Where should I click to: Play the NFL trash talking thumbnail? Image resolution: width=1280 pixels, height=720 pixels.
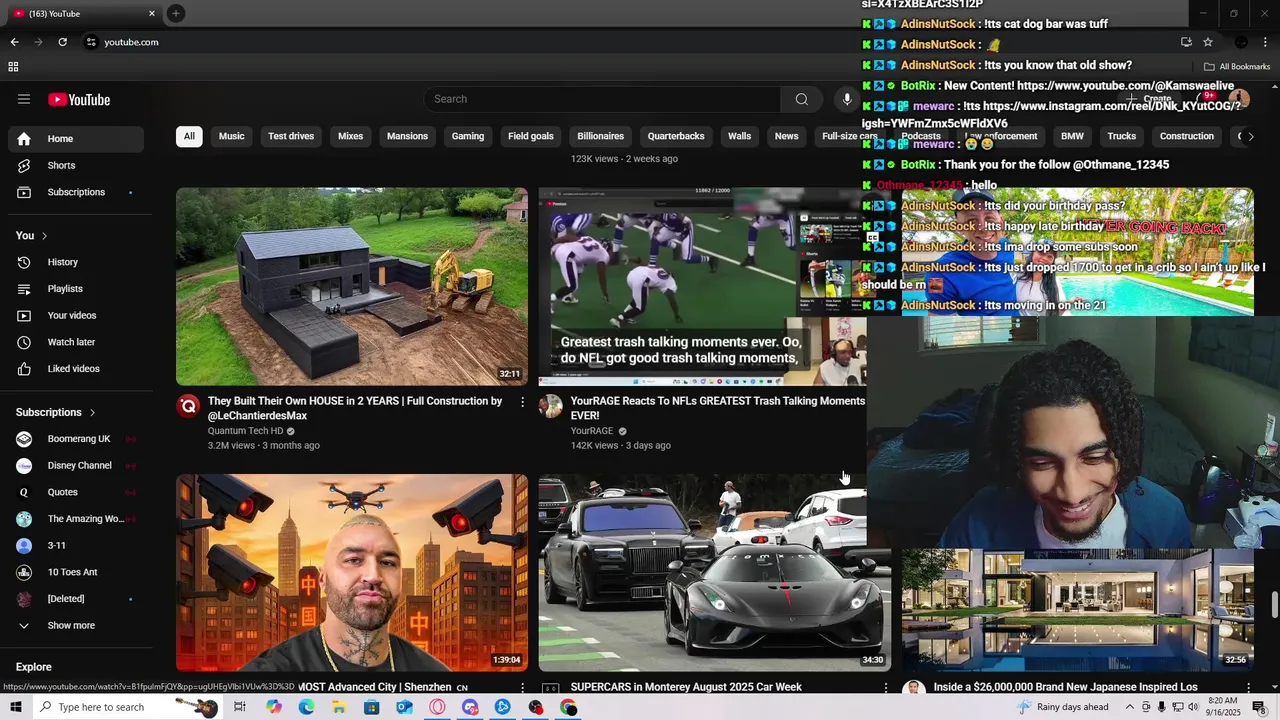702,287
